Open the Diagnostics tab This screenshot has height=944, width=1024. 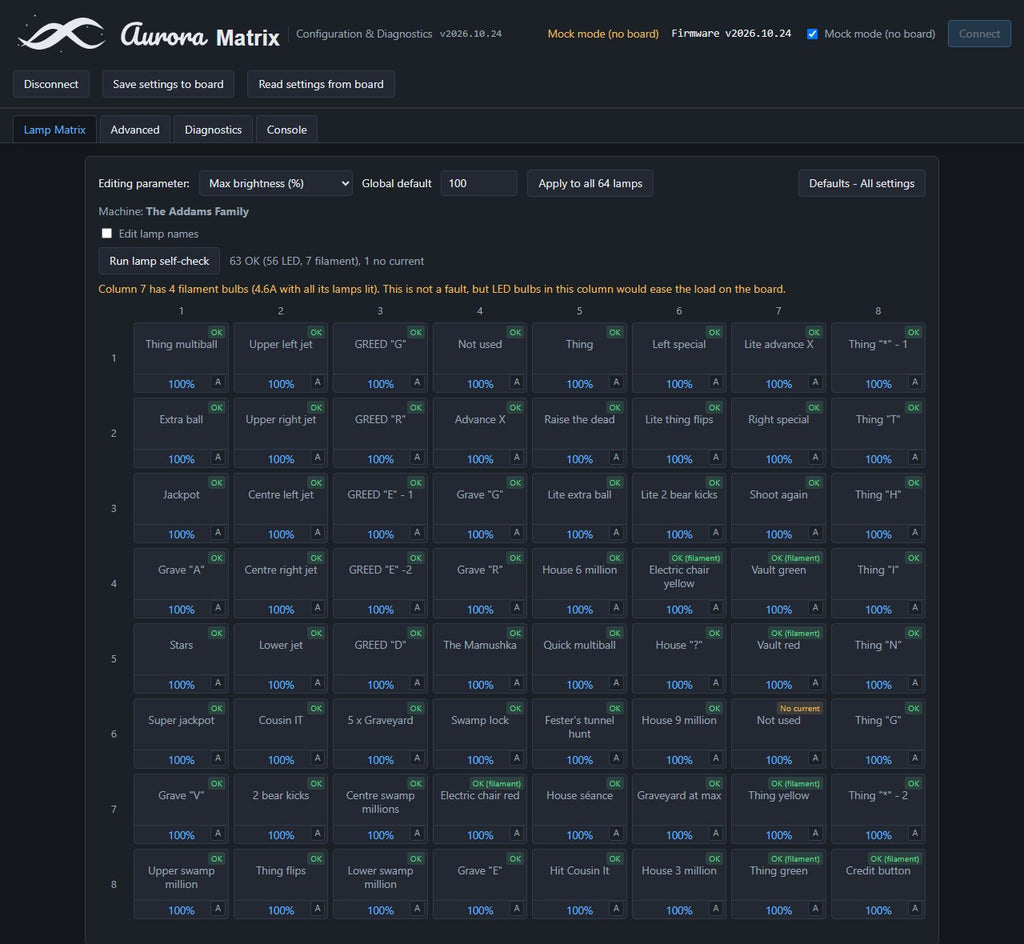click(213, 129)
